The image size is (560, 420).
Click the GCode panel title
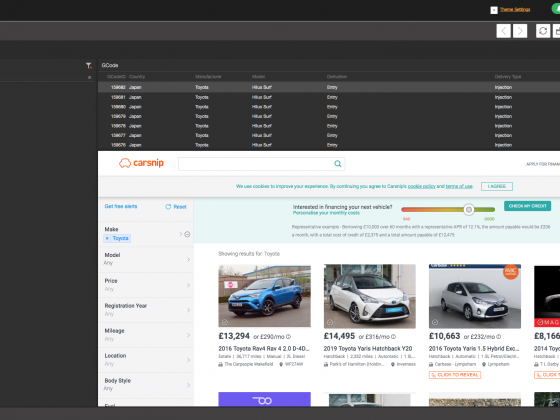[x=110, y=65]
